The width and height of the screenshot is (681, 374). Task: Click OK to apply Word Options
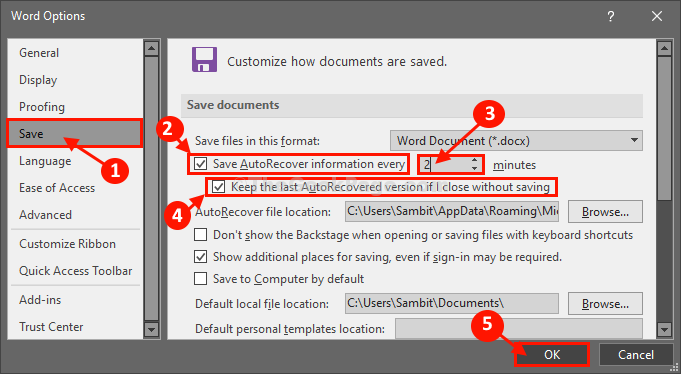pos(552,354)
